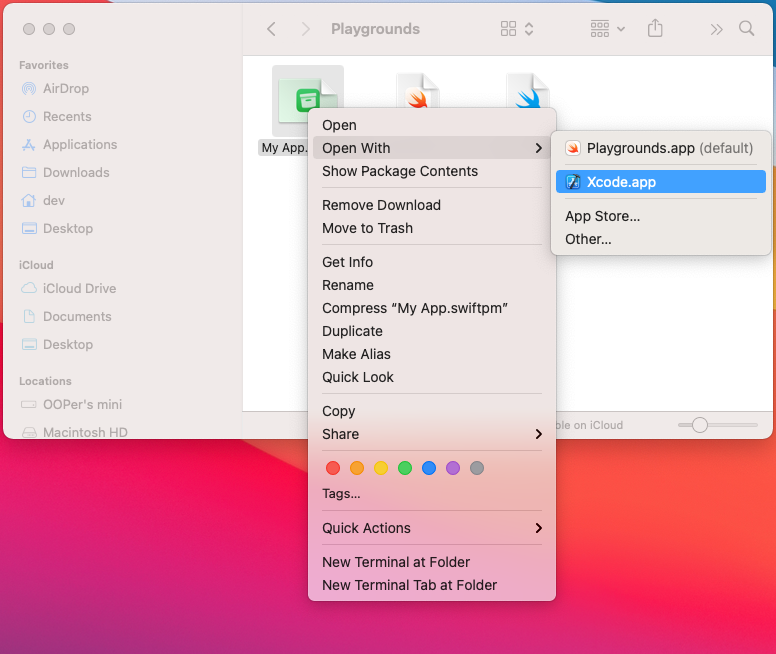Viewport: 776px width, 654px height.
Task: Apply the green tag color
Action: tap(405, 468)
